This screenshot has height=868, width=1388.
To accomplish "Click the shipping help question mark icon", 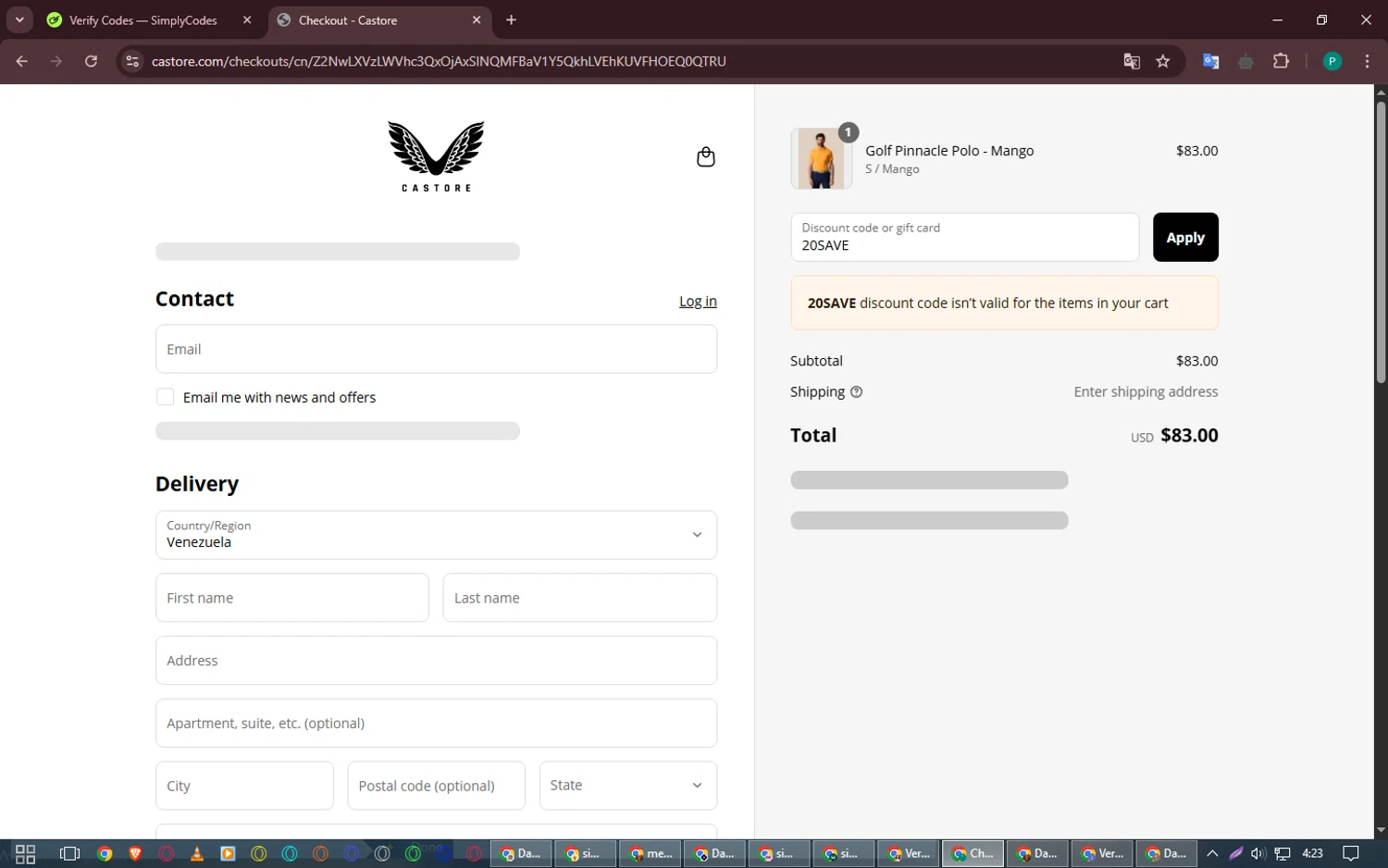I will tap(856, 391).
